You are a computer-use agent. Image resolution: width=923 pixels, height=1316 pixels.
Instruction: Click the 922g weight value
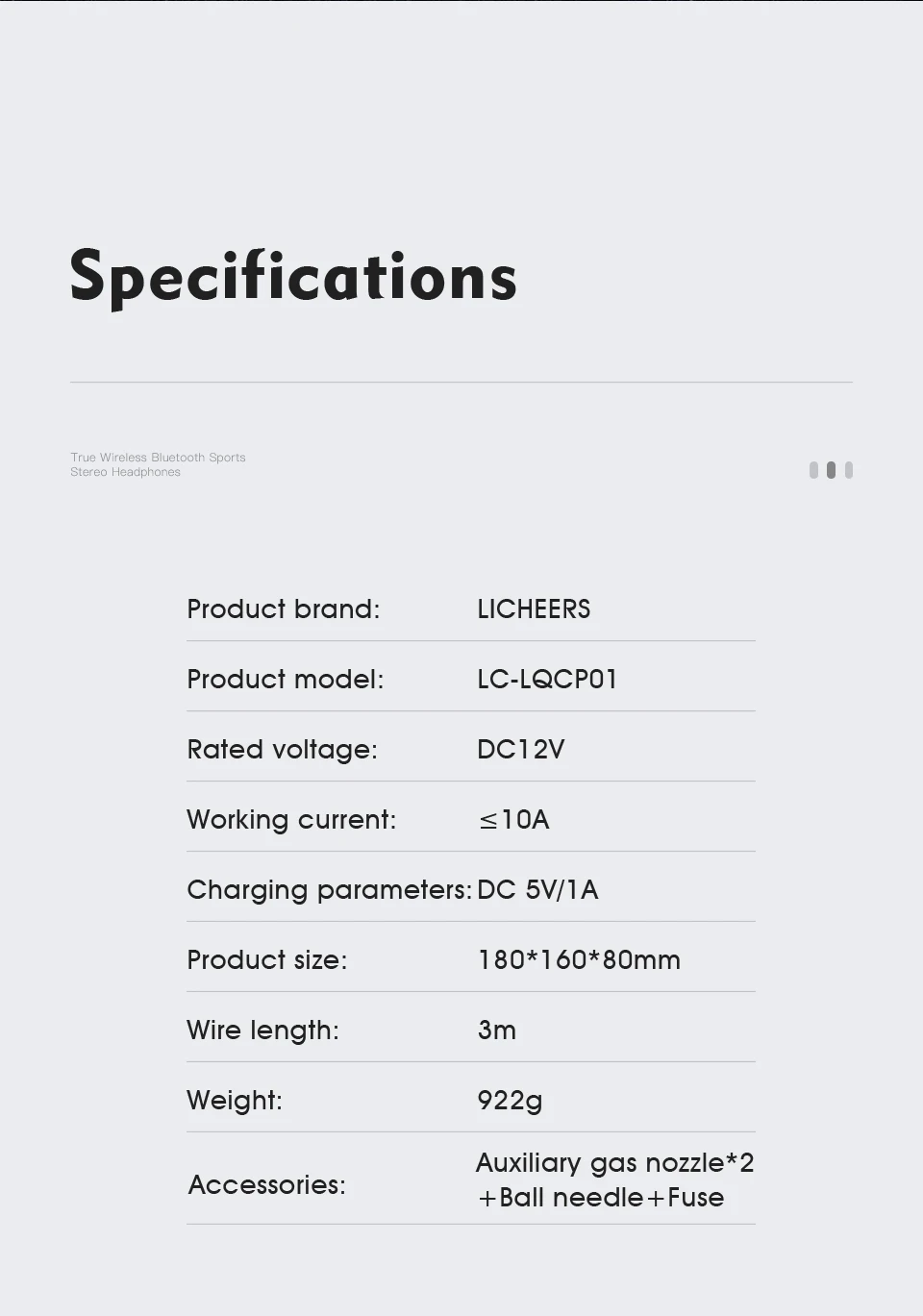pos(510,1100)
